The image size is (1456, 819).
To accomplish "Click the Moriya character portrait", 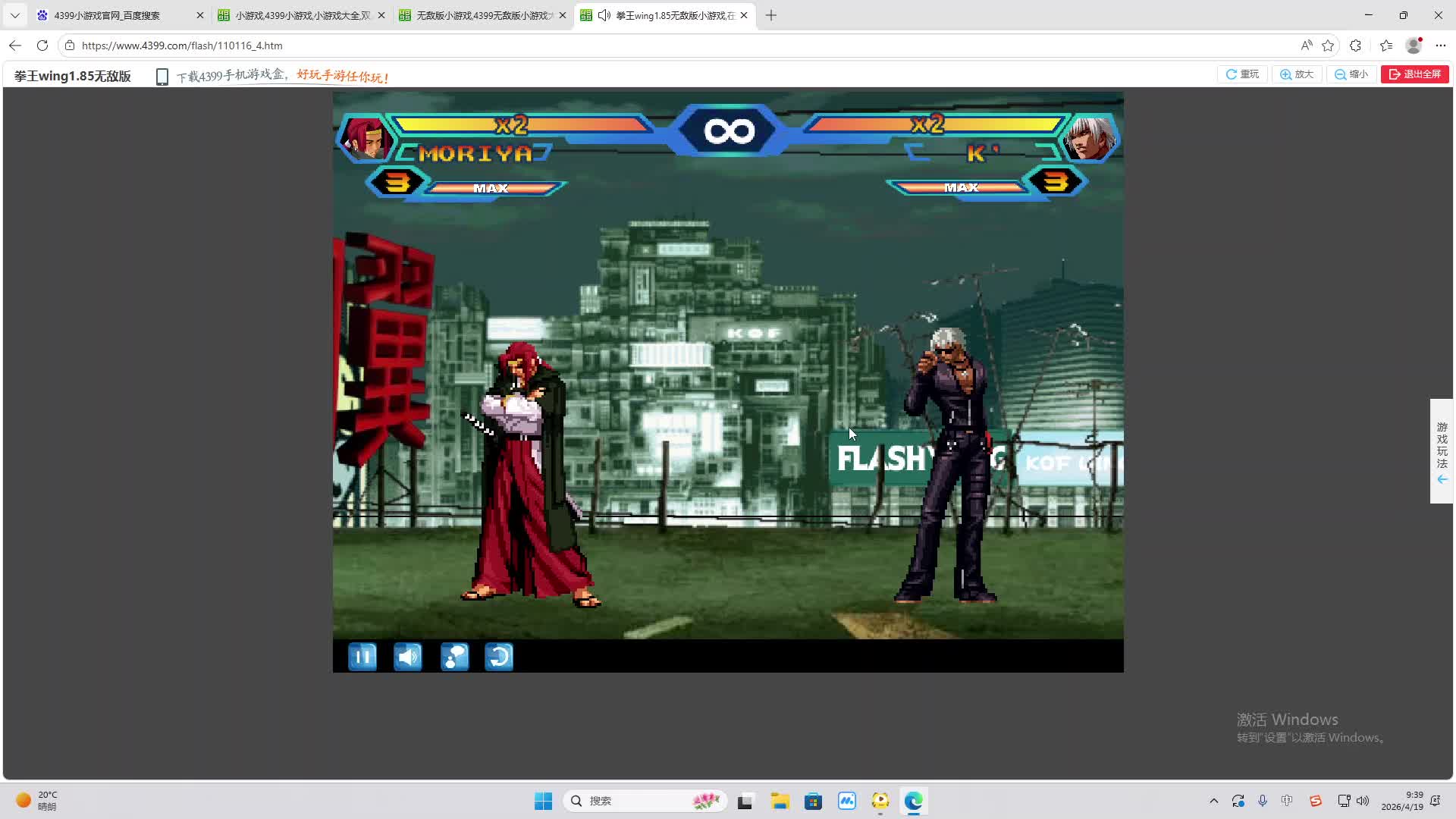I will click(x=366, y=137).
